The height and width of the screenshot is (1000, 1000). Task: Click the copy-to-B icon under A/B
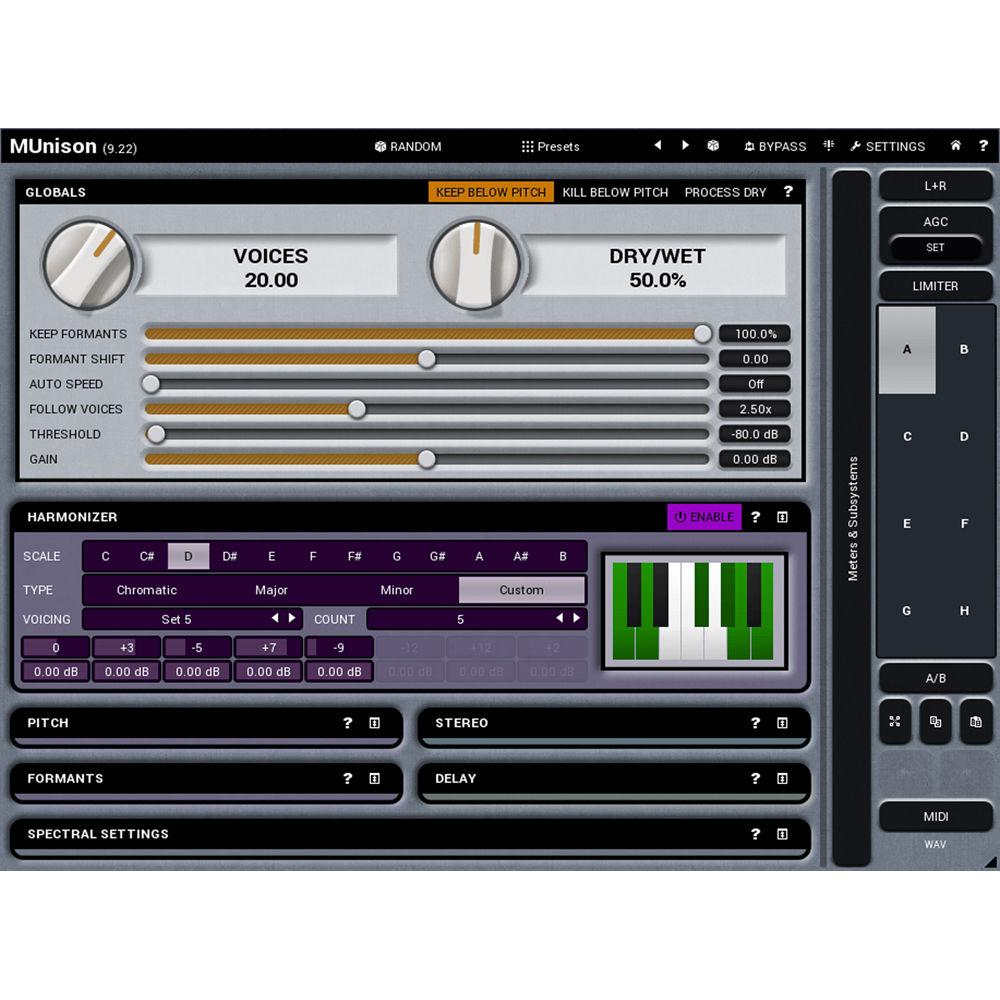point(935,722)
